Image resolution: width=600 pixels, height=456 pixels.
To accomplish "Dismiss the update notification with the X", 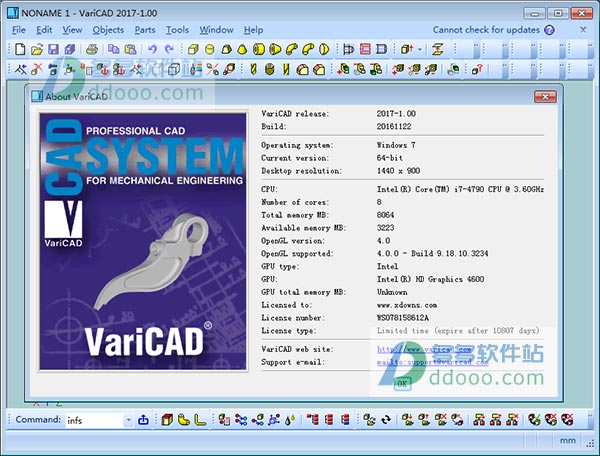I will (583, 29).
